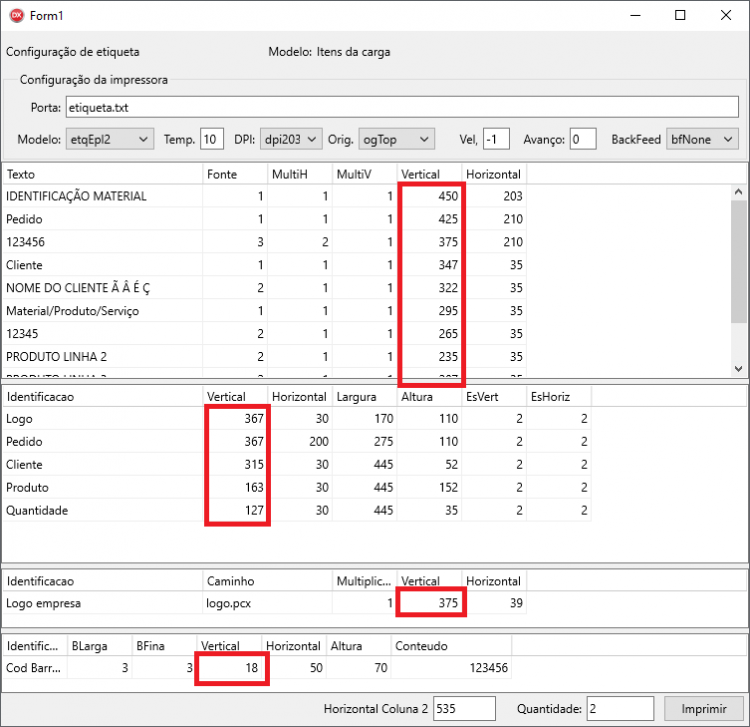
Task: Click the MultiV column header
Action: coord(364,174)
